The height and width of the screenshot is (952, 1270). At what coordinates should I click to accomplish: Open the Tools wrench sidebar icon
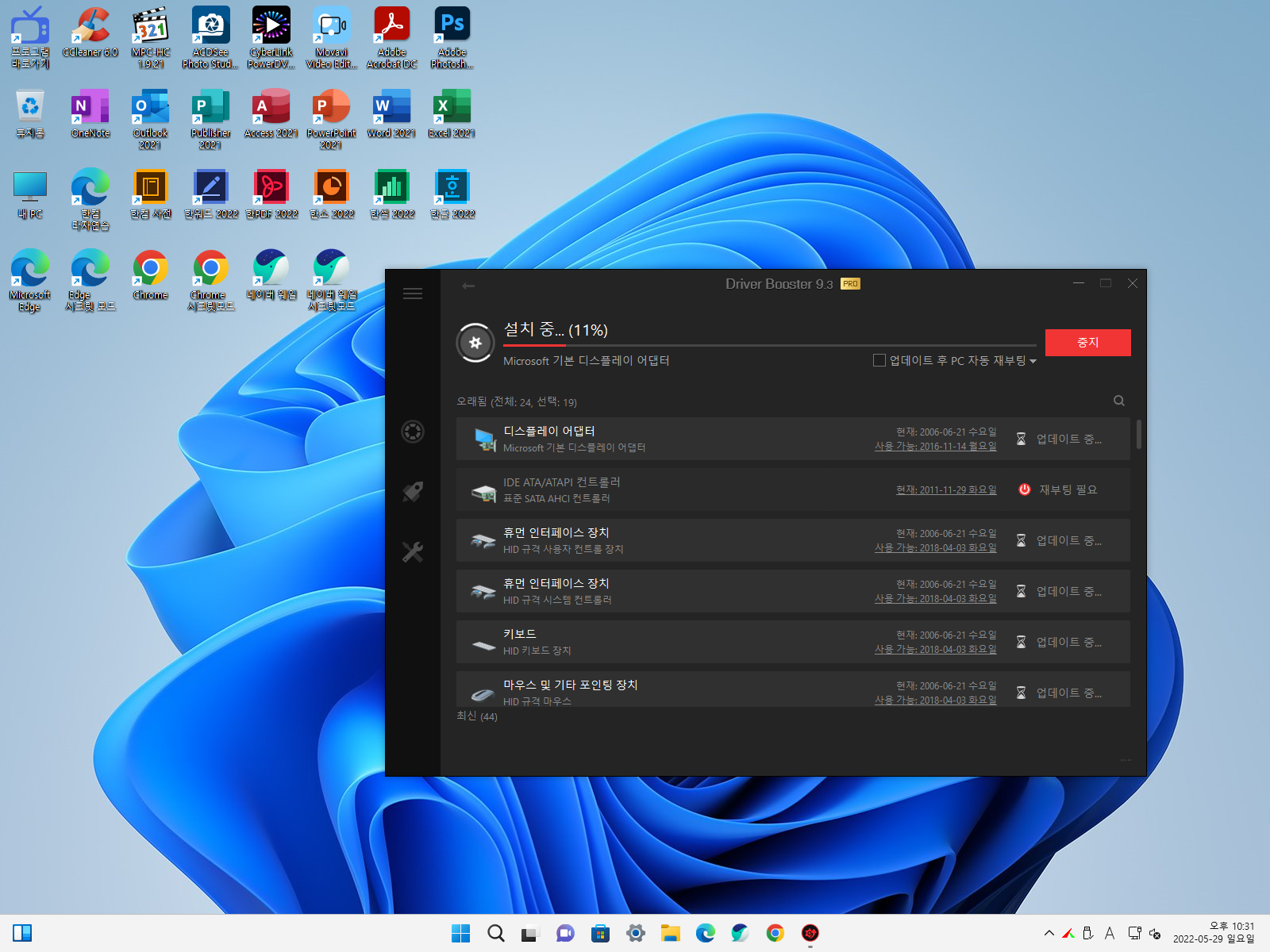click(413, 552)
